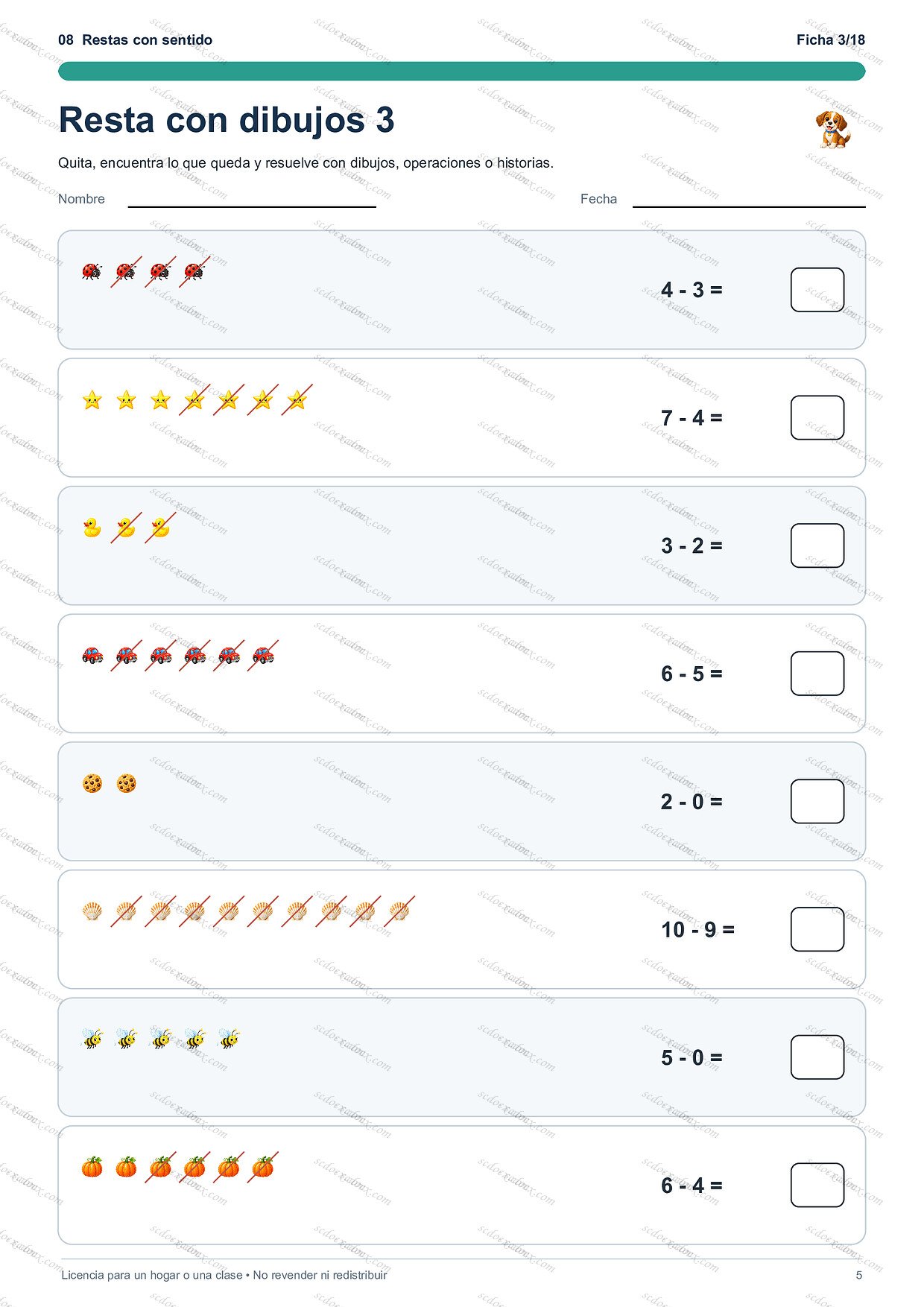Click the uncrossed ladybug
This screenshot has width=924, height=1307.
[92, 271]
